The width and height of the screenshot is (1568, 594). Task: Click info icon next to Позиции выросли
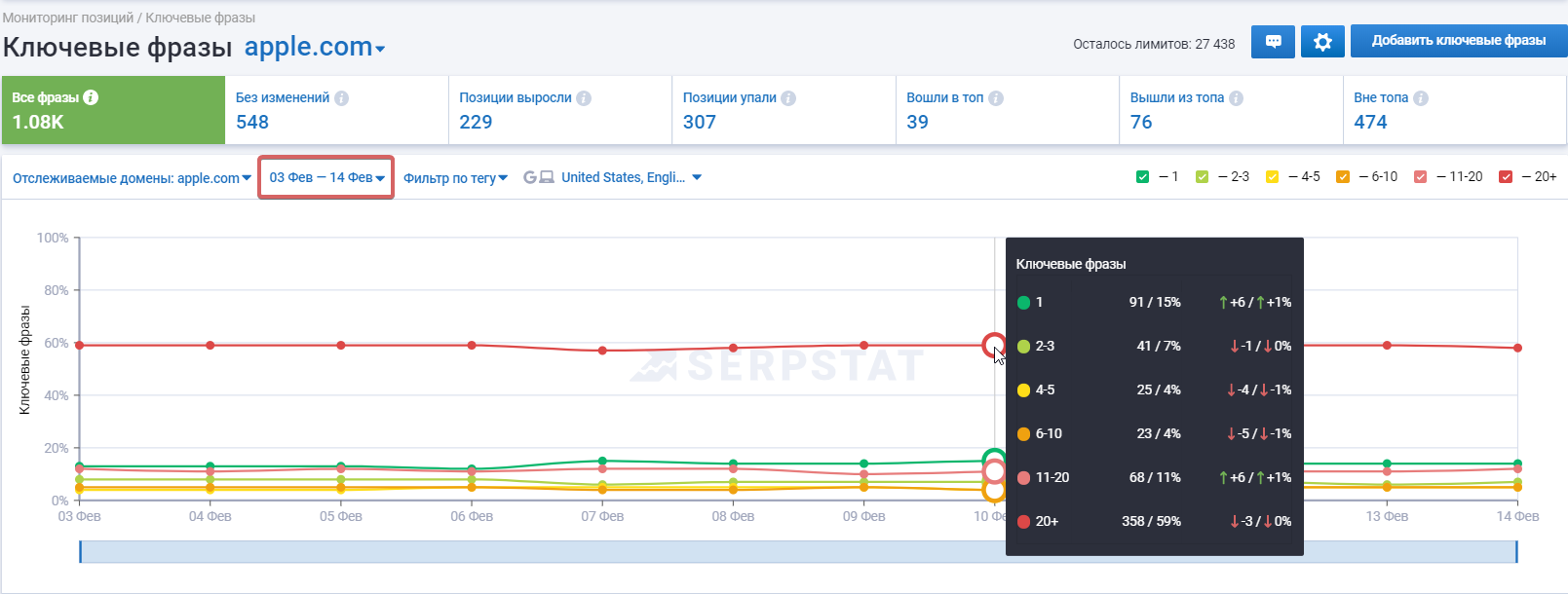[x=584, y=98]
